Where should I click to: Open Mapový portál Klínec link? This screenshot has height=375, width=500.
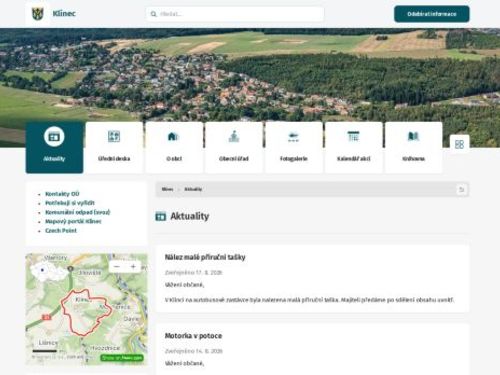click(73, 221)
